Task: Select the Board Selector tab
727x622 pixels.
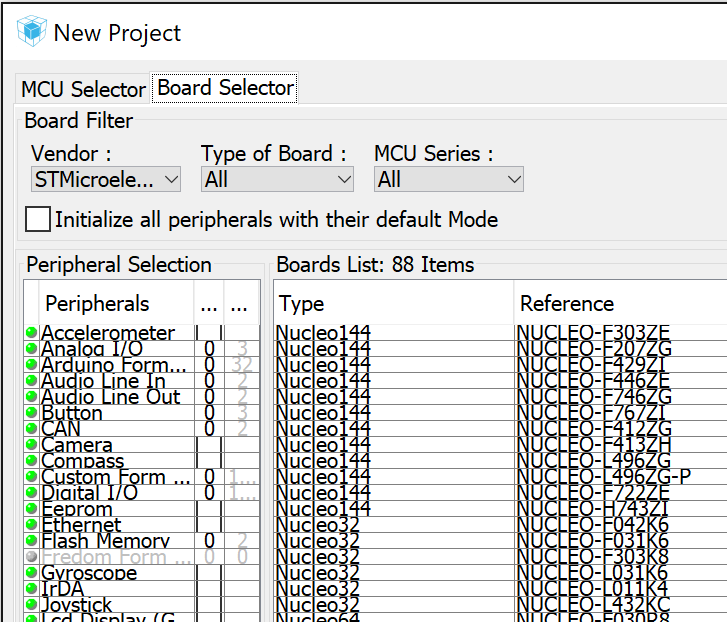Action: tap(226, 88)
